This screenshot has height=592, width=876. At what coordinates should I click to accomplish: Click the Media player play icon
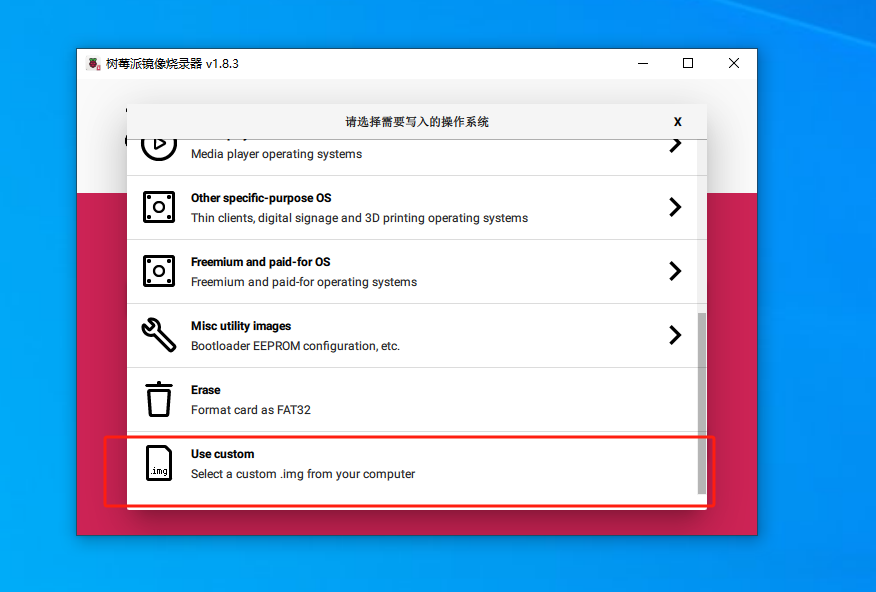coord(158,146)
